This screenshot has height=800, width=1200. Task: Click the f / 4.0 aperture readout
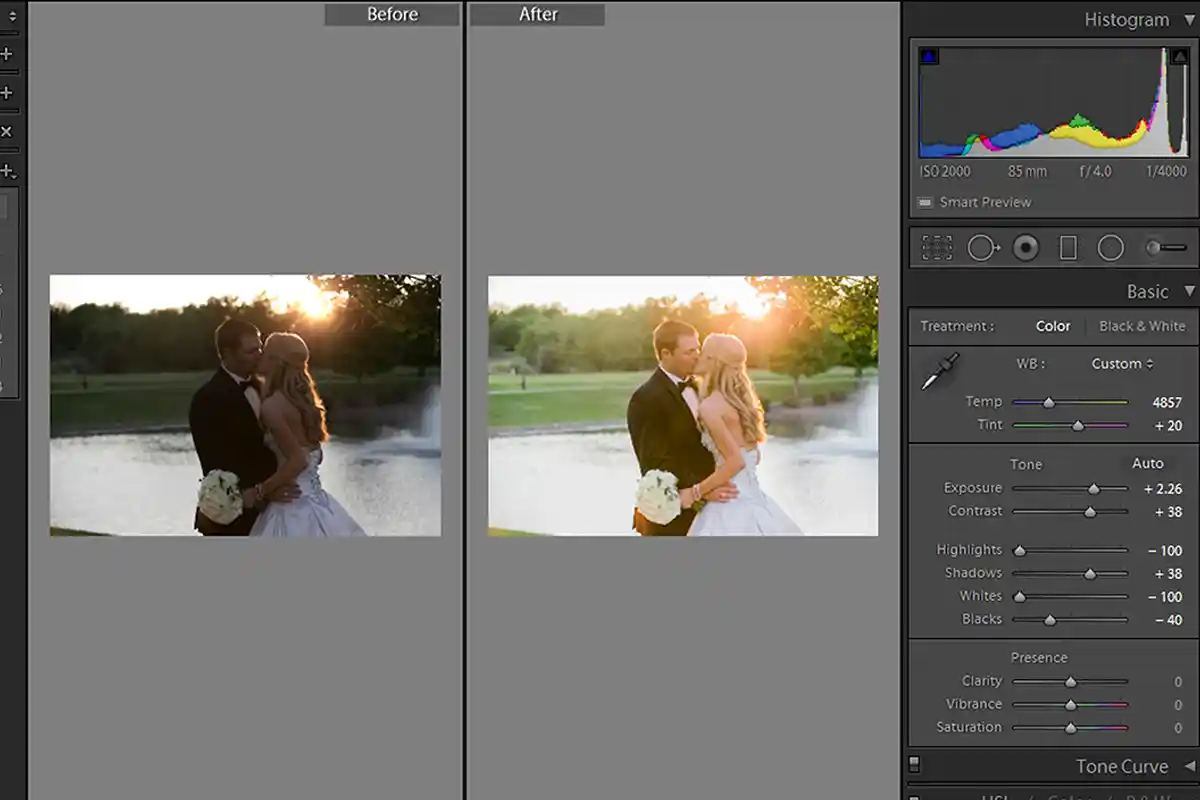tap(1095, 171)
